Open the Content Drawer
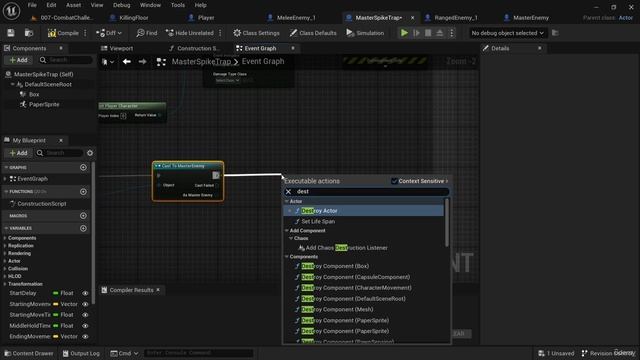The height and width of the screenshot is (360, 640). click(x=29, y=353)
